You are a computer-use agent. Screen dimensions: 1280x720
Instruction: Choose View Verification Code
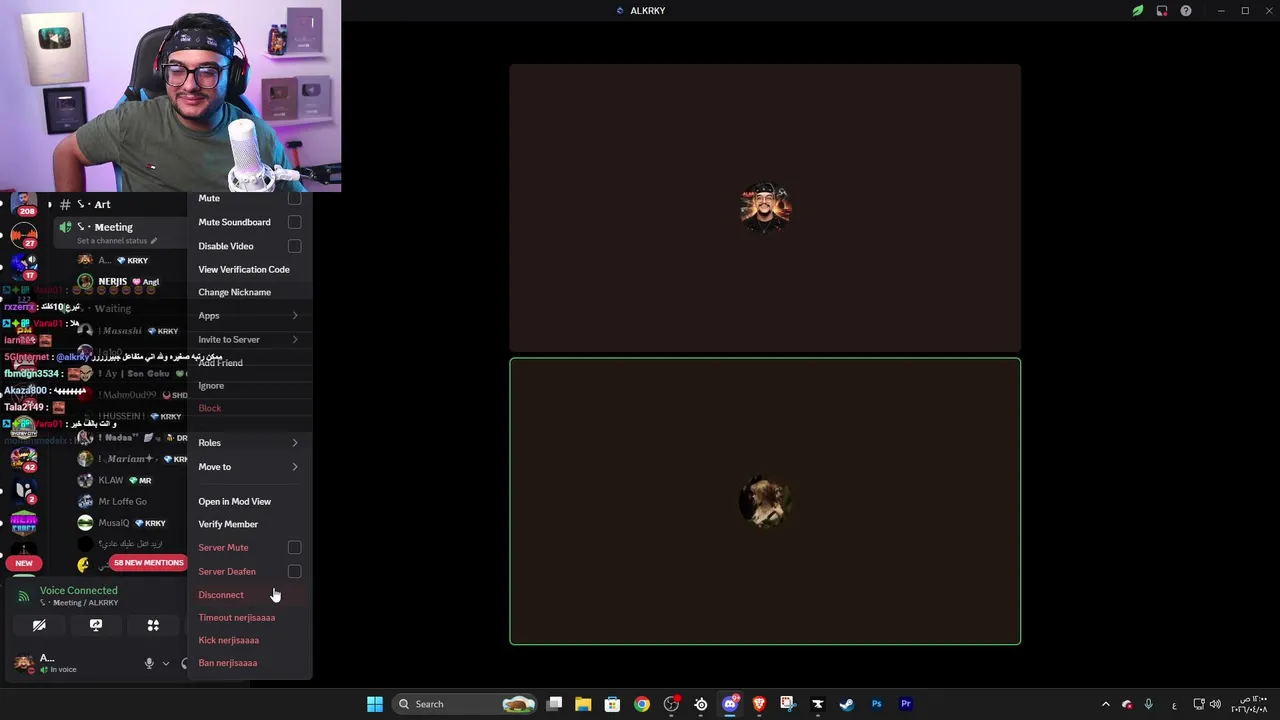pos(249,269)
